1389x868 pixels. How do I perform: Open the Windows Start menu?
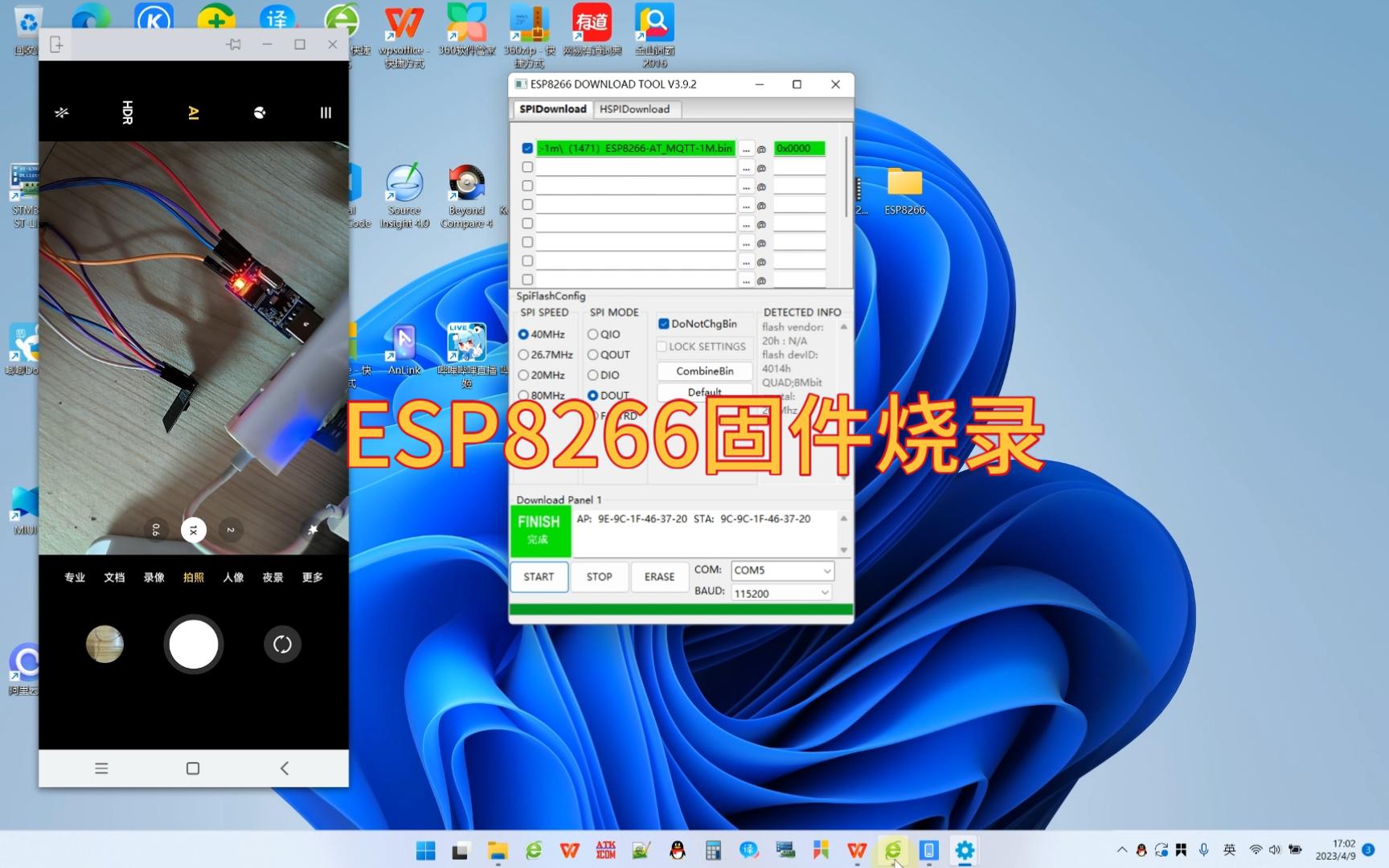coord(426,850)
